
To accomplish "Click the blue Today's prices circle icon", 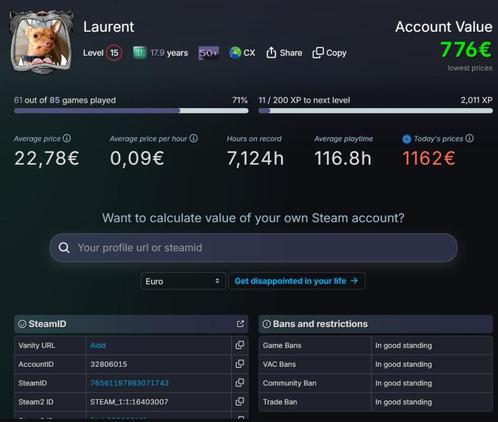I will [x=407, y=139].
